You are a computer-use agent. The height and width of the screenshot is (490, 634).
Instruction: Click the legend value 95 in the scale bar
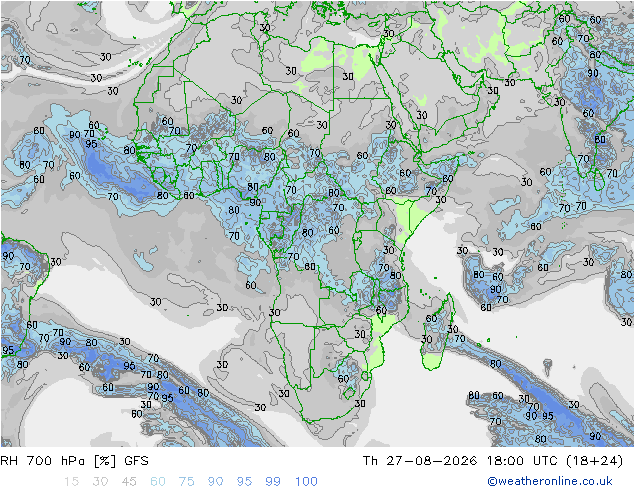pos(244,482)
